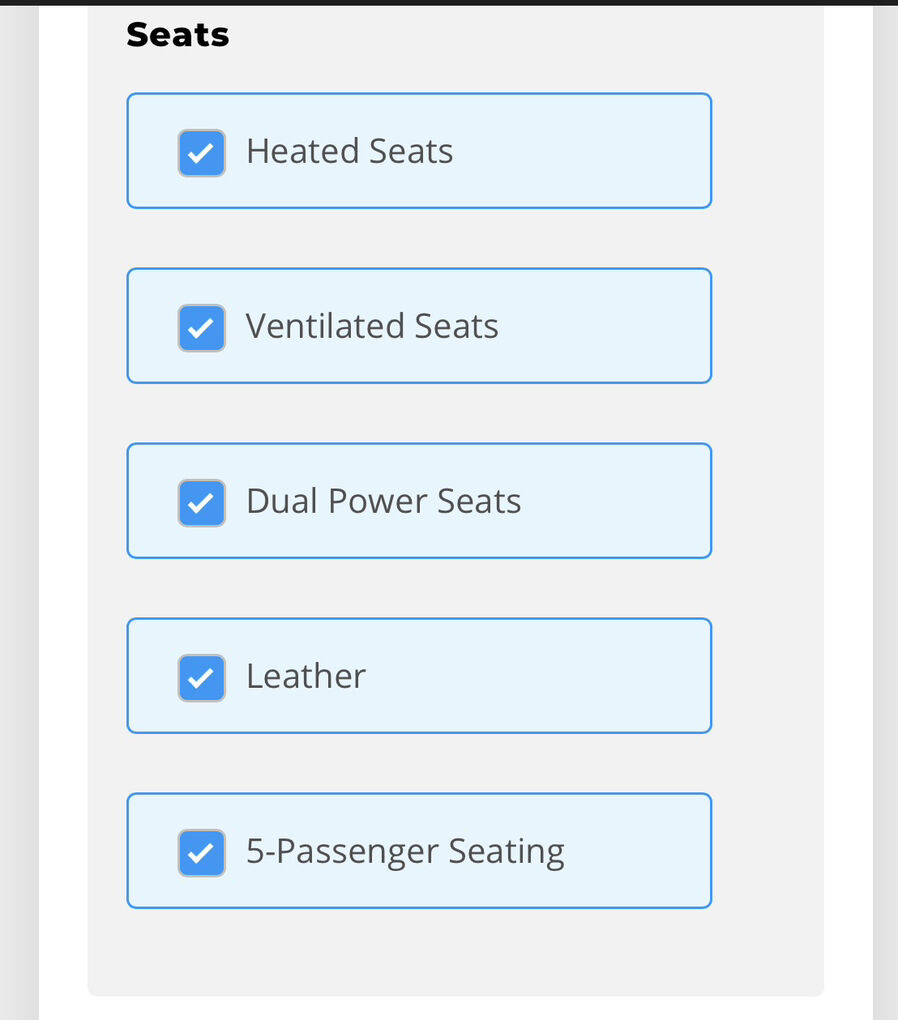Click the Heated Seats label text

349,152
